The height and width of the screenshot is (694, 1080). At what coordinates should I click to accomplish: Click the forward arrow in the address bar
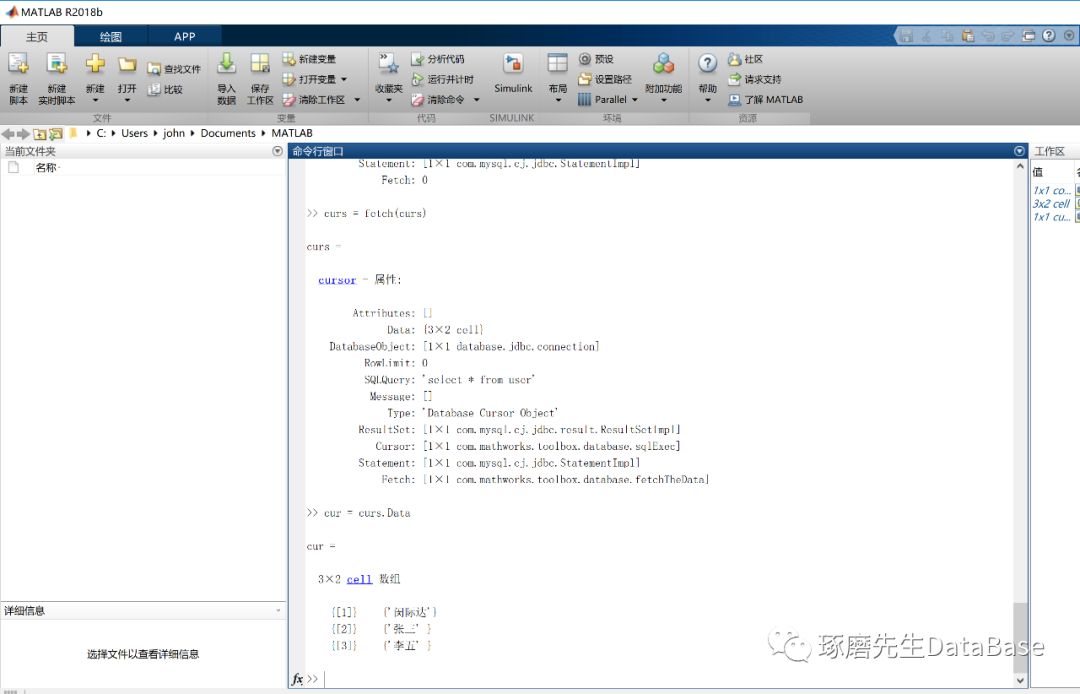click(23, 134)
